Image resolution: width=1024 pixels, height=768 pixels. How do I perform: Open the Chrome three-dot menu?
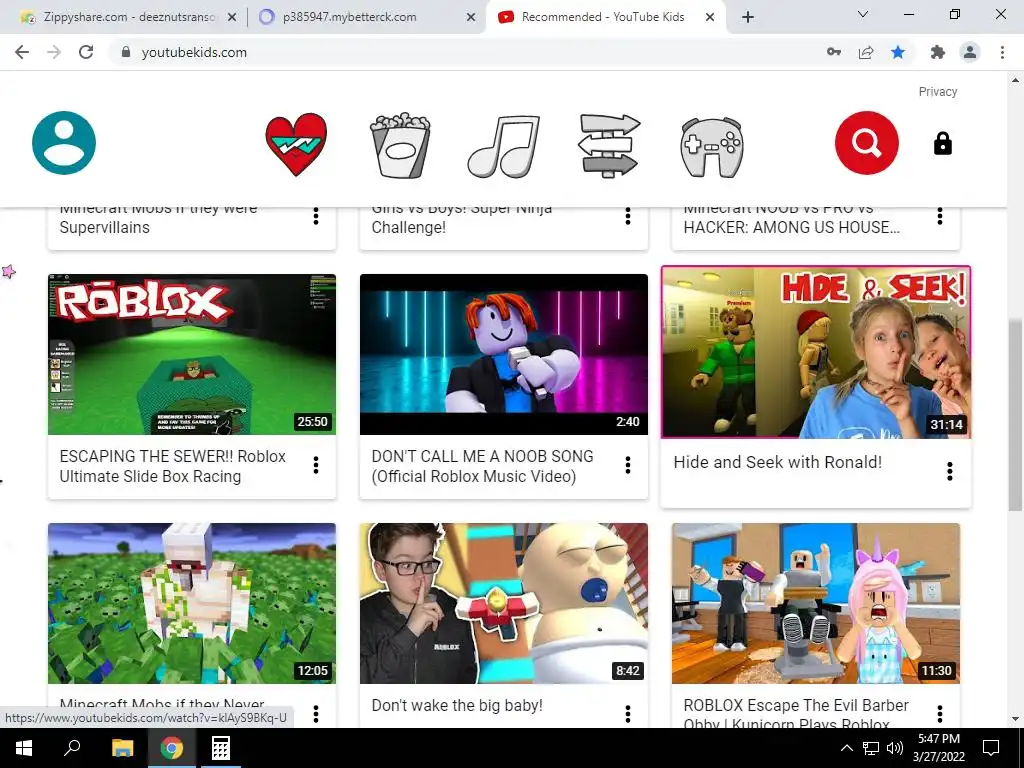point(1002,52)
